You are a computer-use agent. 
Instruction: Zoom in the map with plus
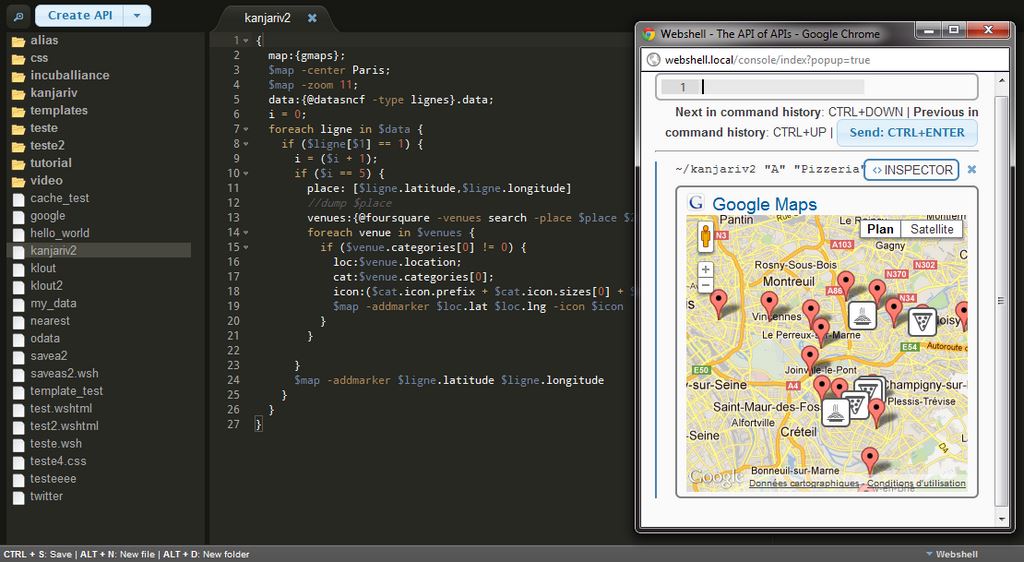pyautogui.click(x=705, y=269)
